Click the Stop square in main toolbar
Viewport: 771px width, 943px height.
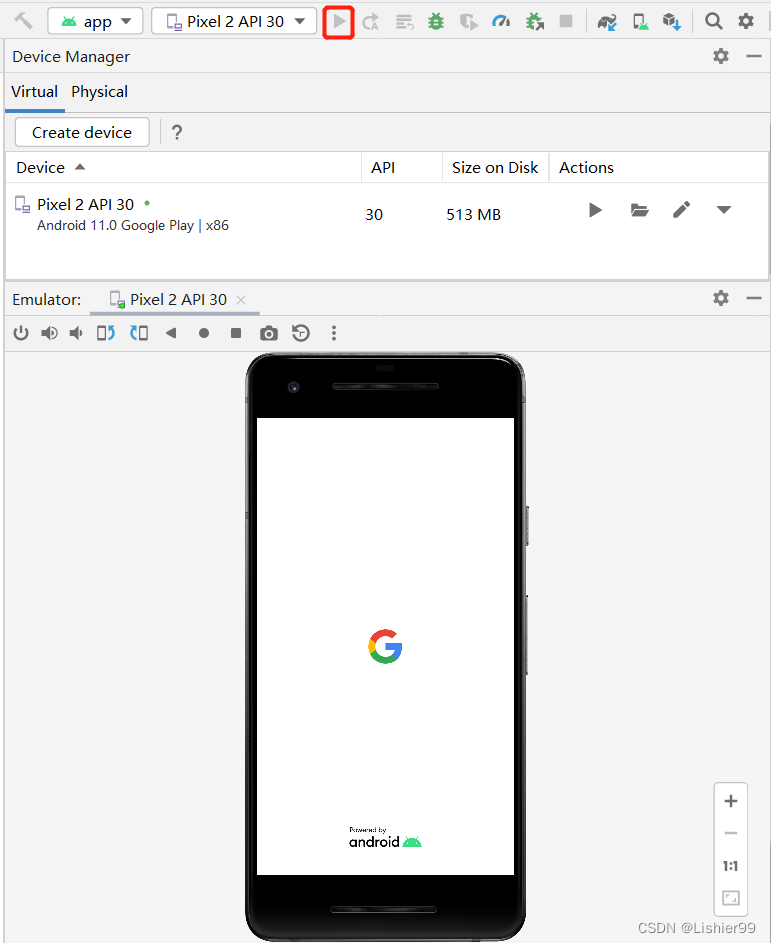[x=566, y=21]
